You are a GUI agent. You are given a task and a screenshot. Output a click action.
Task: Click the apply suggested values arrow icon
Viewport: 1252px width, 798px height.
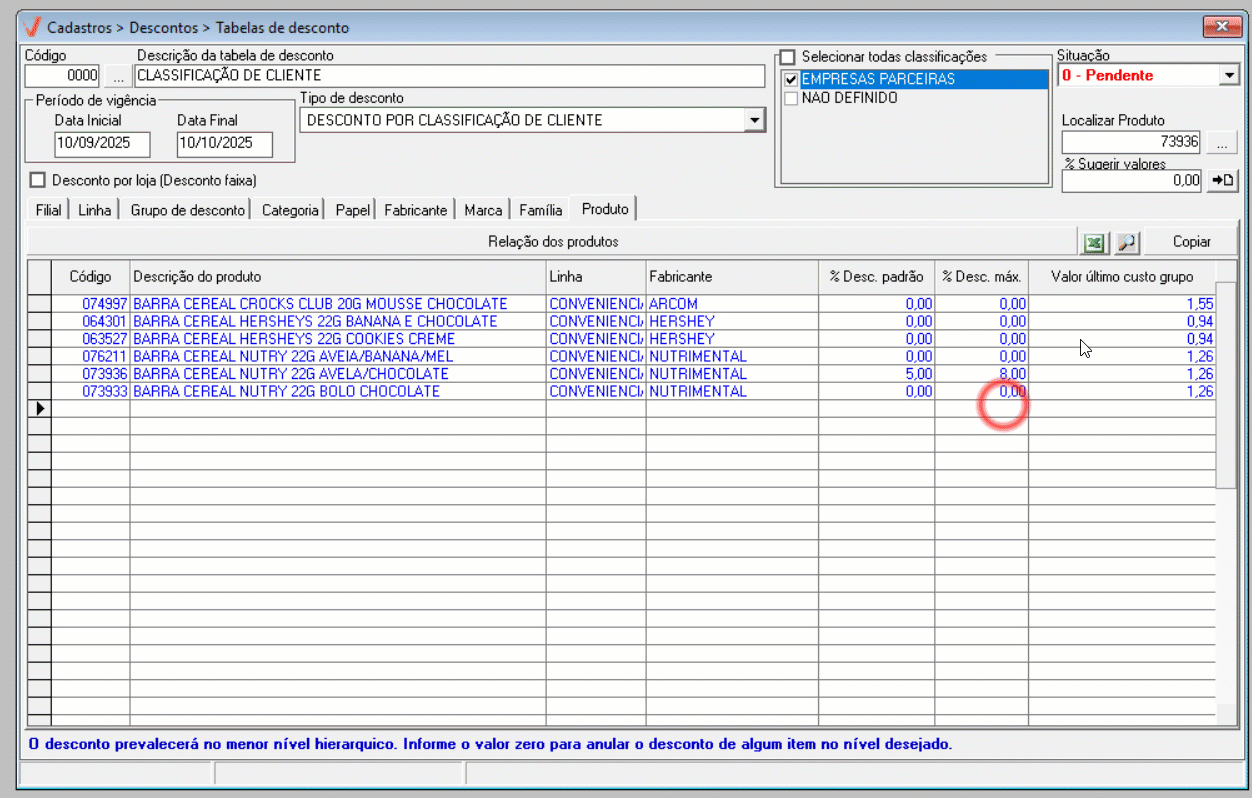click(x=1222, y=181)
